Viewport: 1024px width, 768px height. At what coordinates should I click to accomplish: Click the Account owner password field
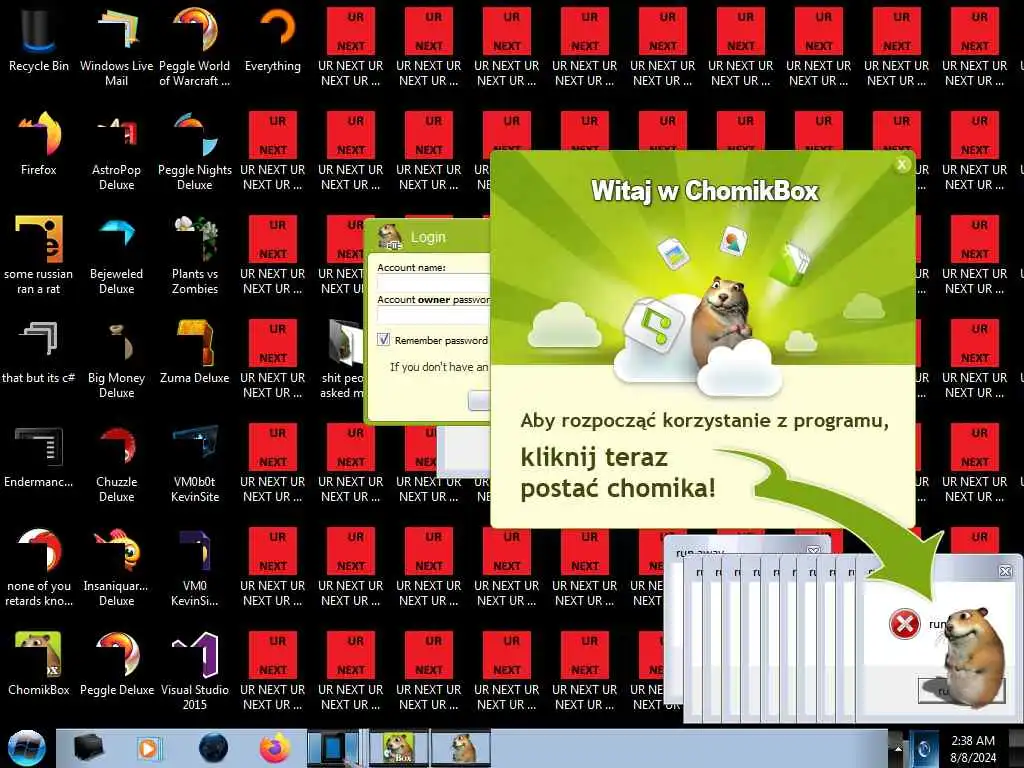pyautogui.click(x=434, y=315)
